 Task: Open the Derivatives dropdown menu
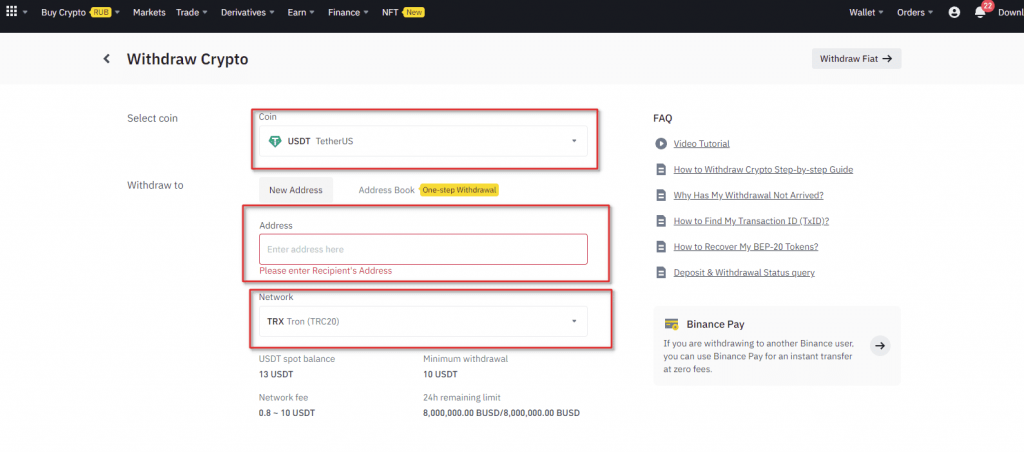[x=248, y=12]
